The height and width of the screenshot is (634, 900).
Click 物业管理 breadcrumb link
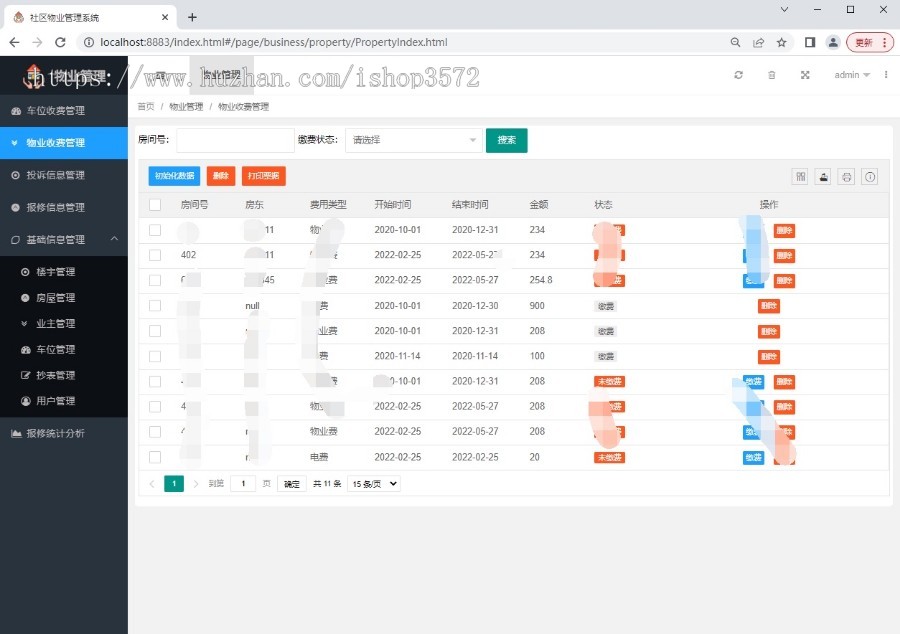tap(186, 107)
